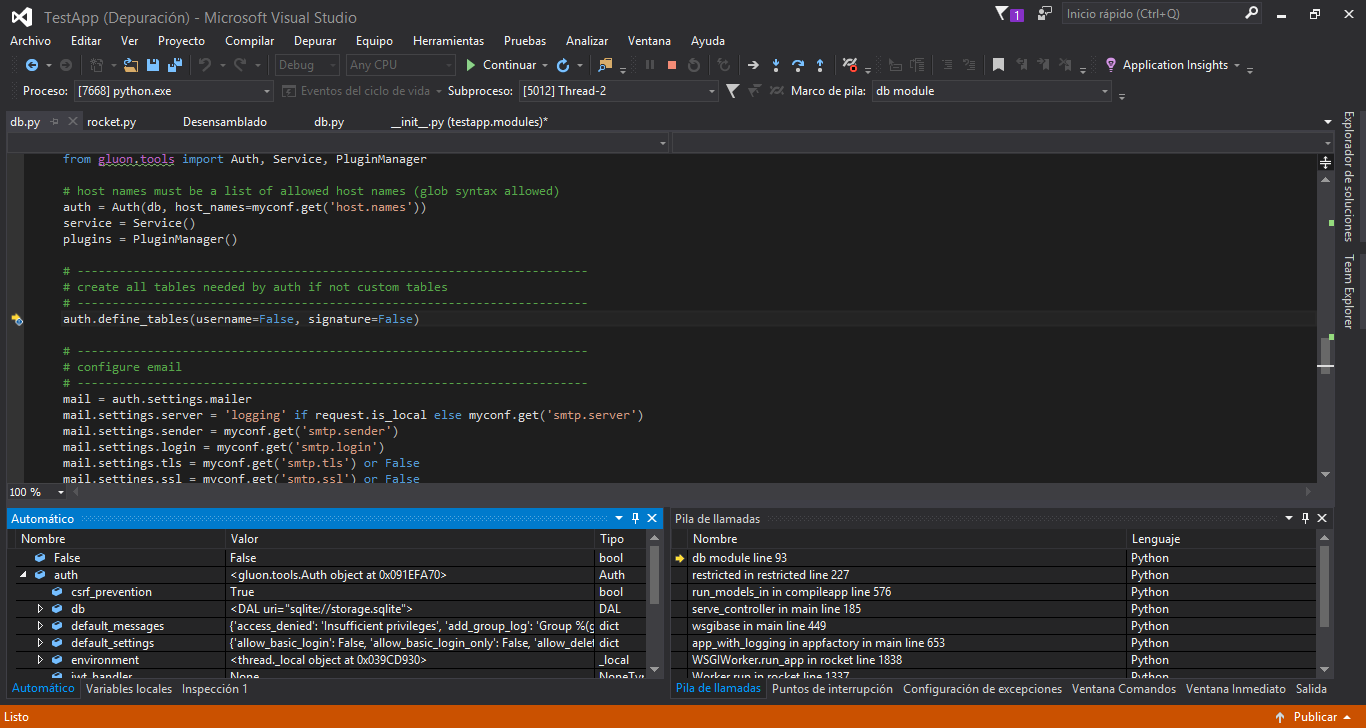Open the Analizar menu

coord(587,41)
